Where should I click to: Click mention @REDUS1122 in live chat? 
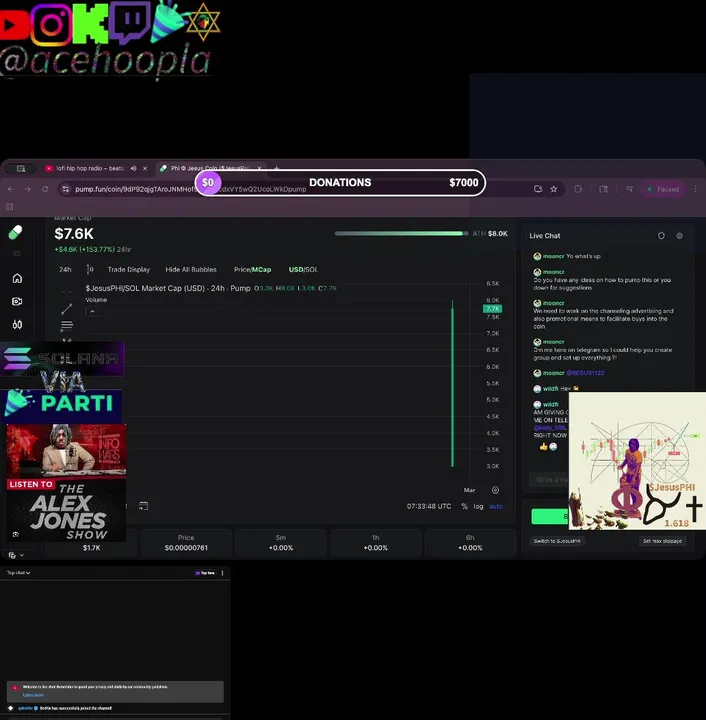pos(585,373)
